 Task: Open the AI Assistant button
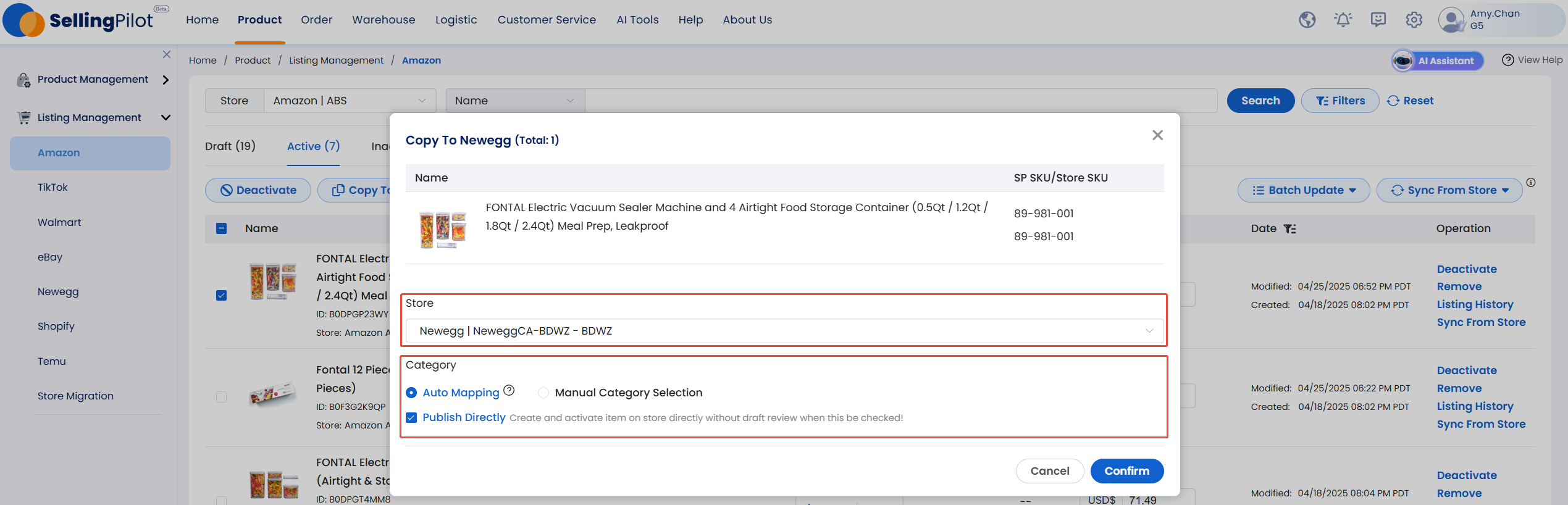click(1437, 61)
